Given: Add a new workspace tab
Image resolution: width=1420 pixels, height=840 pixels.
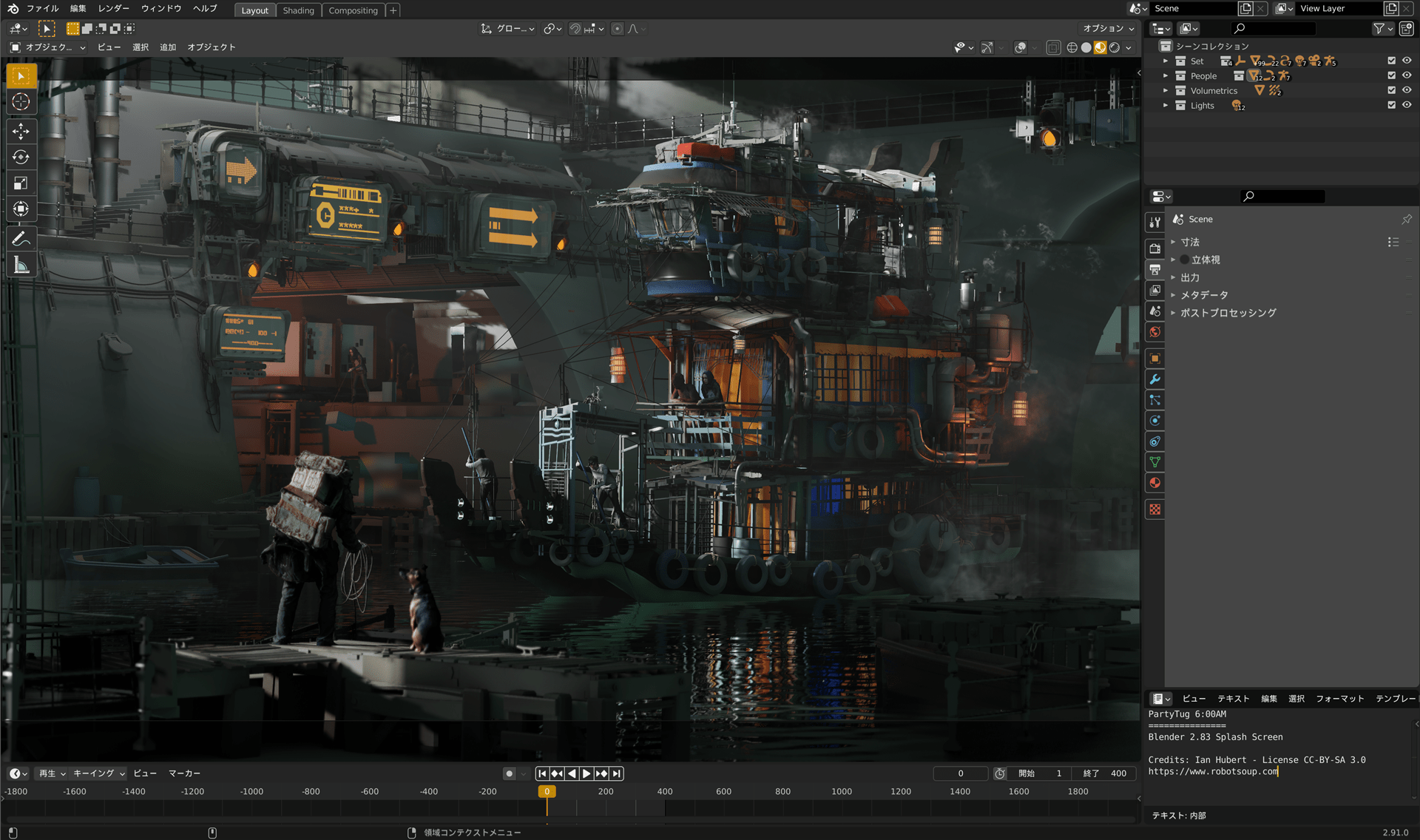Looking at the screenshot, I should coord(393,10).
